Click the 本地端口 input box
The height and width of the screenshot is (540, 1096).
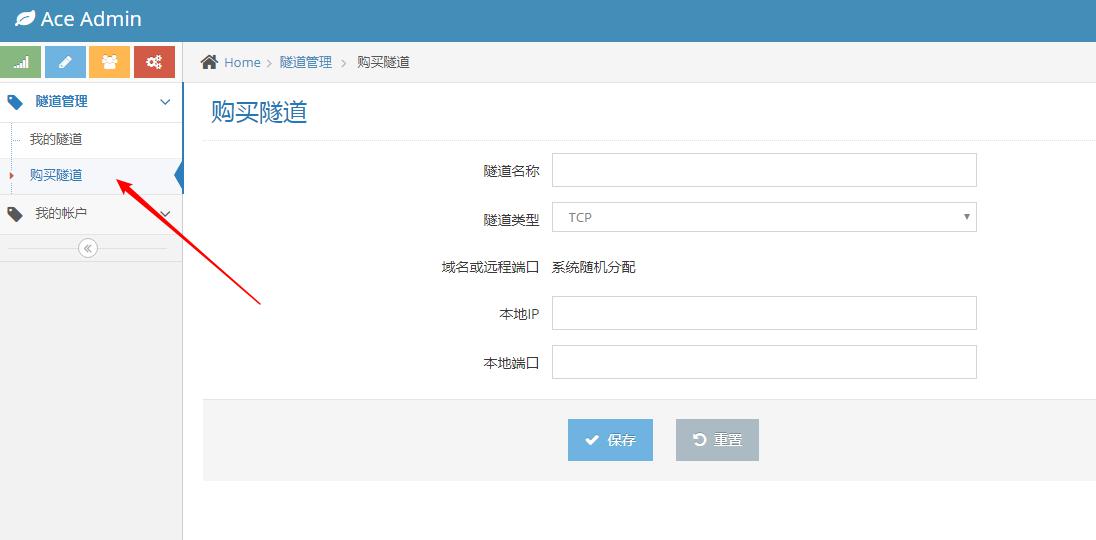tap(764, 362)
